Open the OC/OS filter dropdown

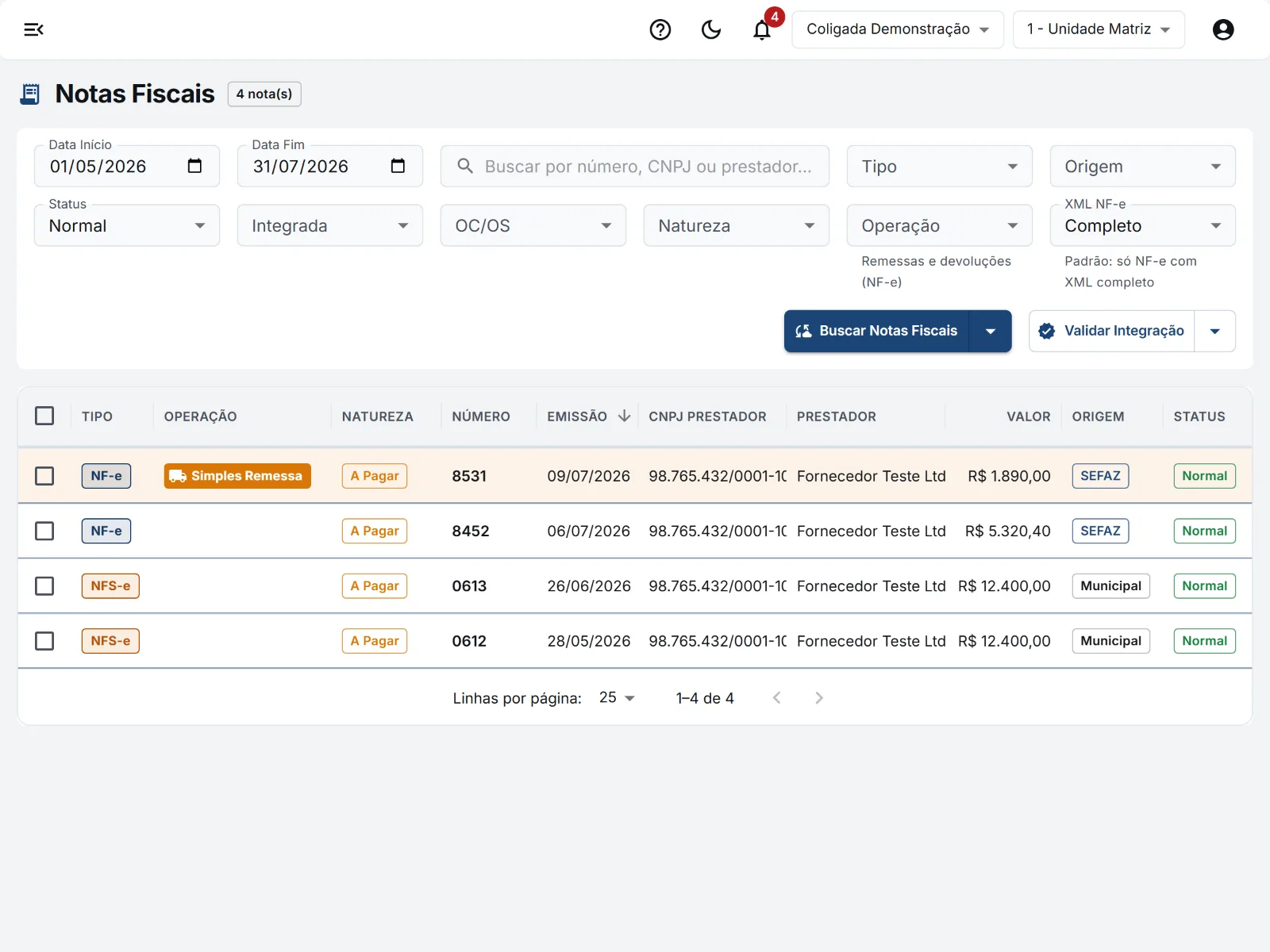533,225
